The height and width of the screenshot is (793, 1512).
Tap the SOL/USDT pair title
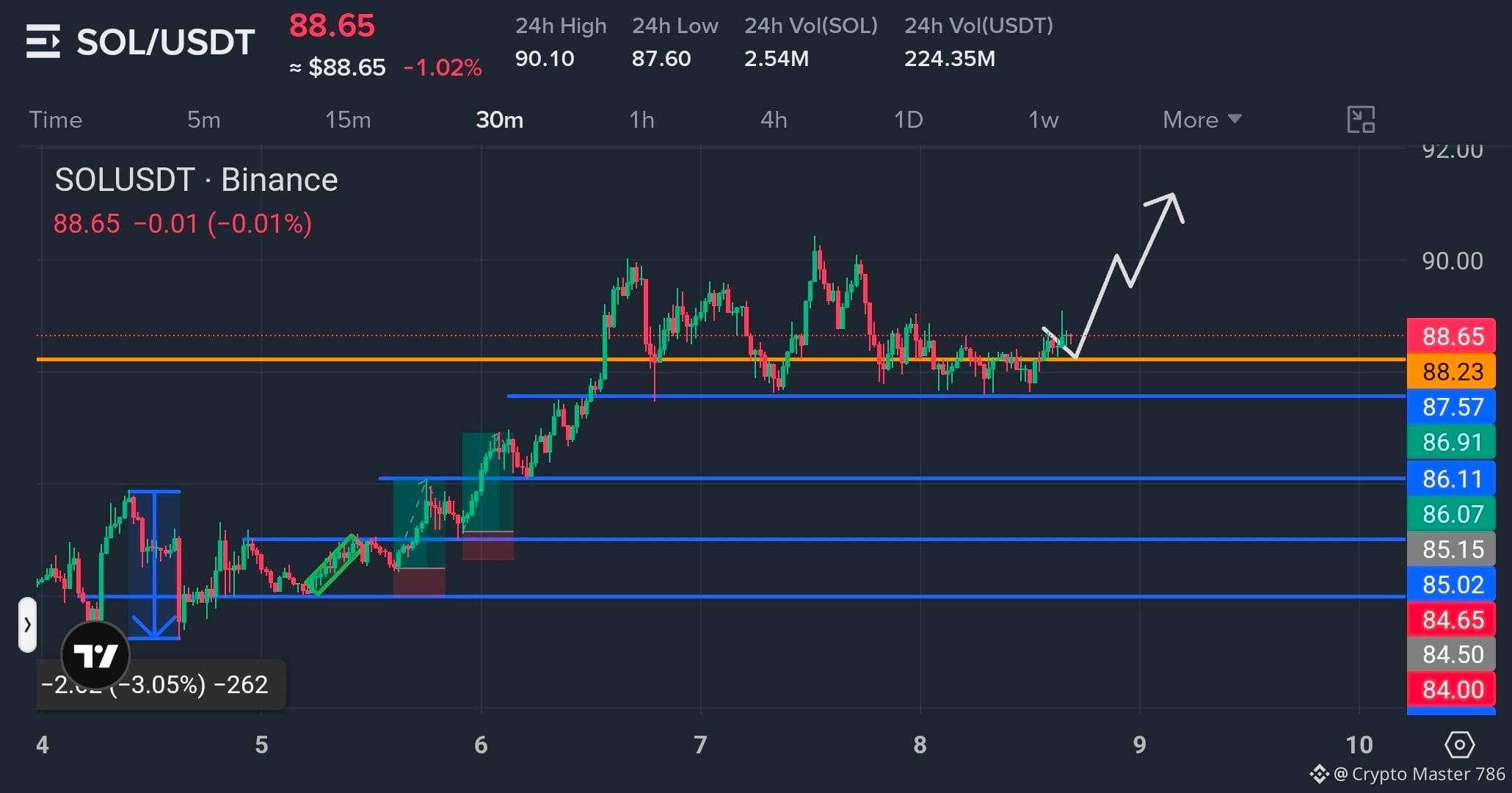[166, 42]
